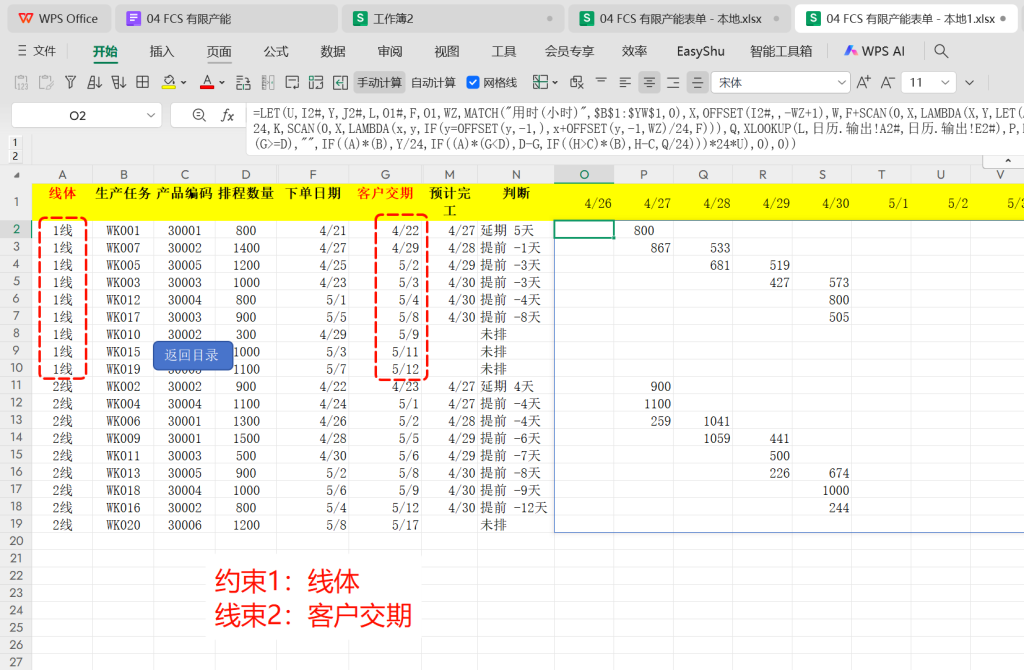The image size is (1024, 670).
Task: Click the align right icon
Action: tap(673, 82)
